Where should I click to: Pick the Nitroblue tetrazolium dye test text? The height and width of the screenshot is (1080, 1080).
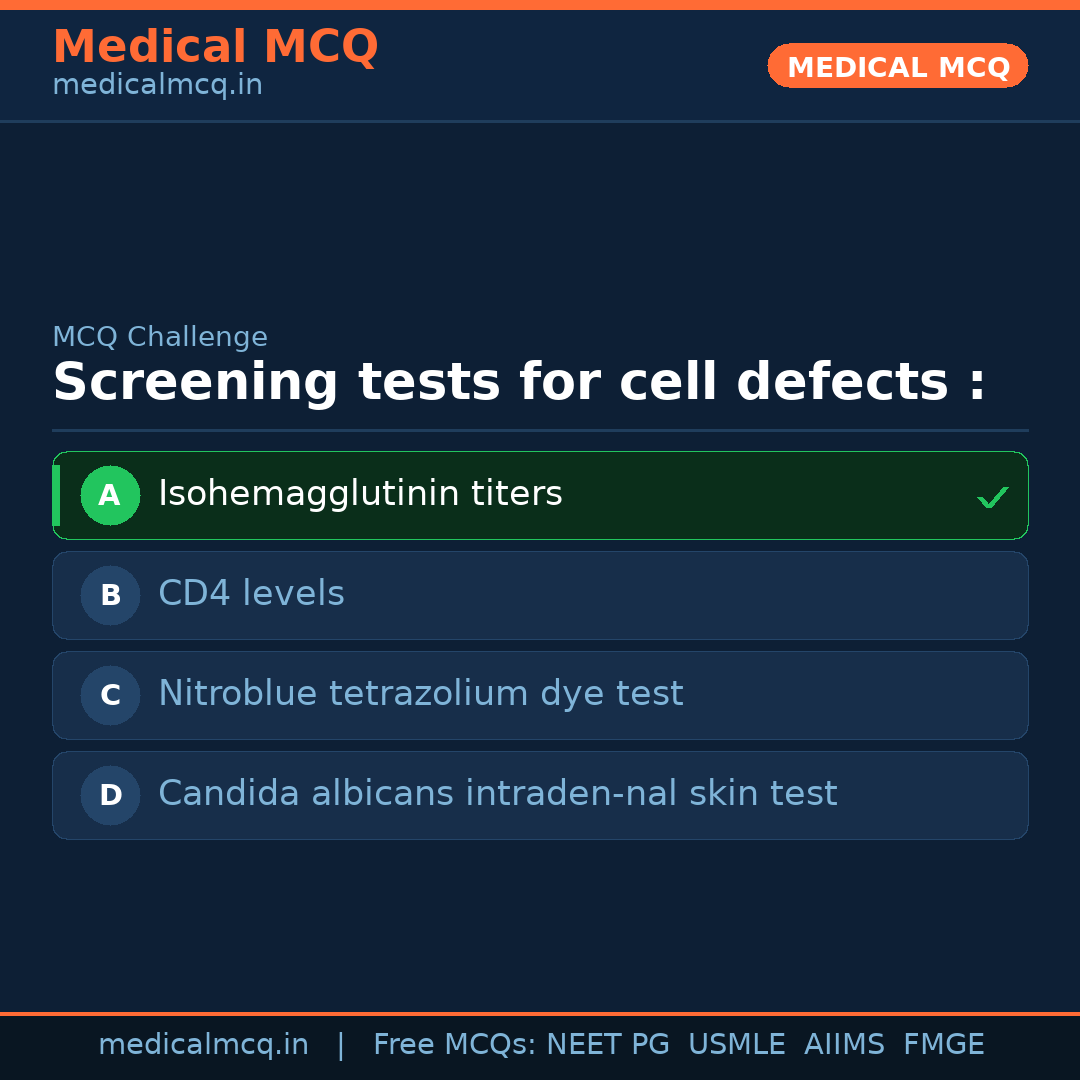[420, 694]
